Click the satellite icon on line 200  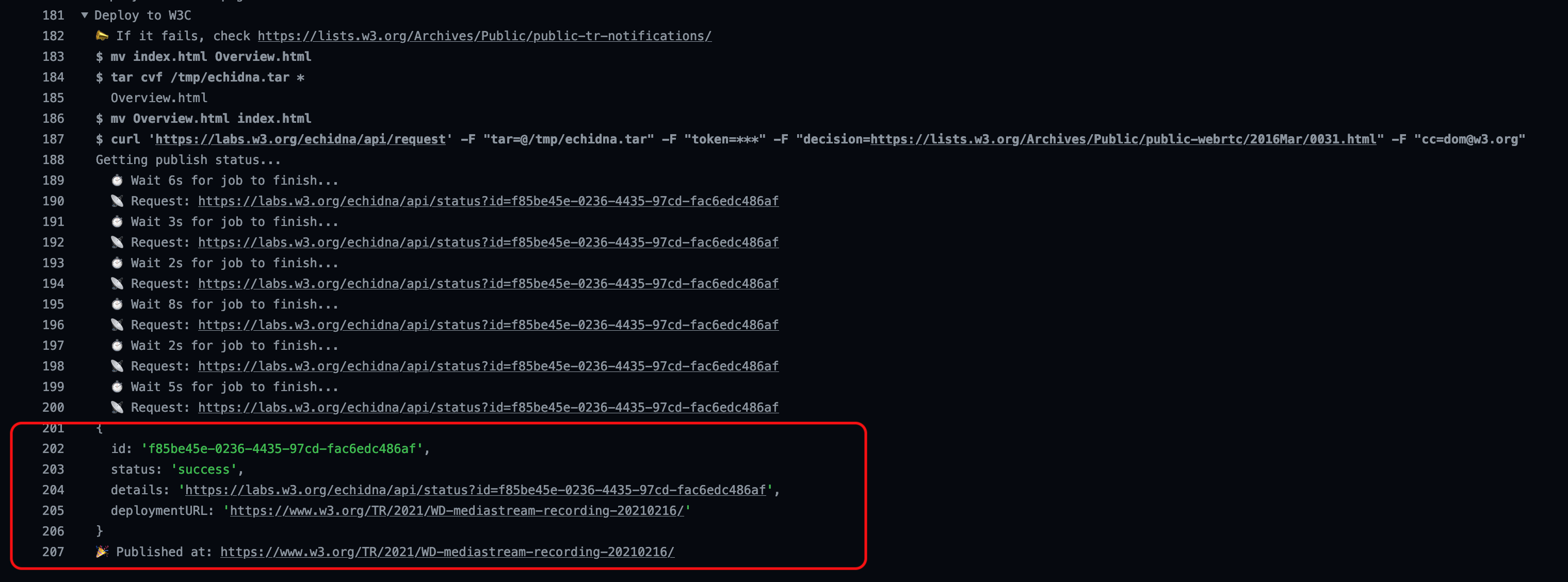[117, 407]
